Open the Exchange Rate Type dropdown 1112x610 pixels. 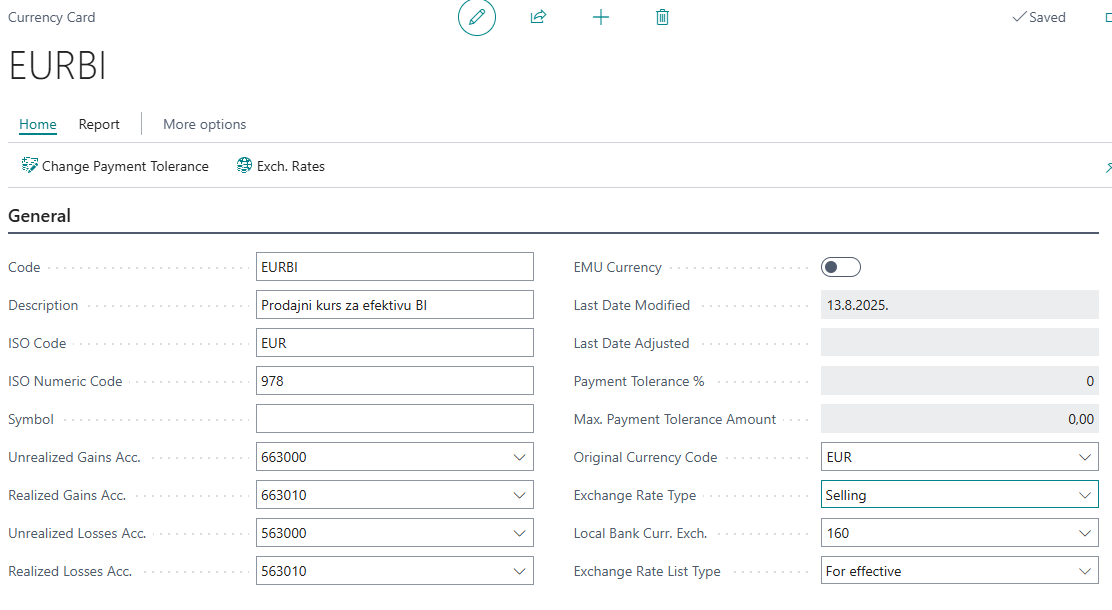click(x=1085, y=495)
